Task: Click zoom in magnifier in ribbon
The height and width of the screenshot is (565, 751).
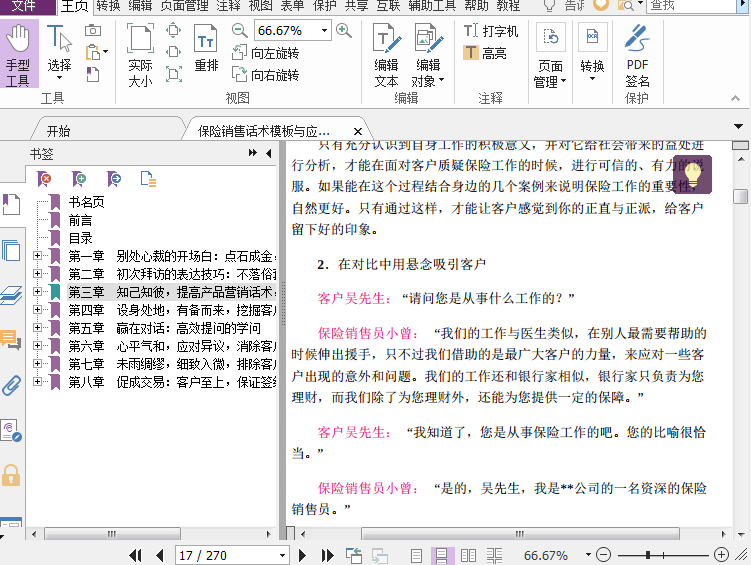Action: pyautogui.click(x=344, y=31)
